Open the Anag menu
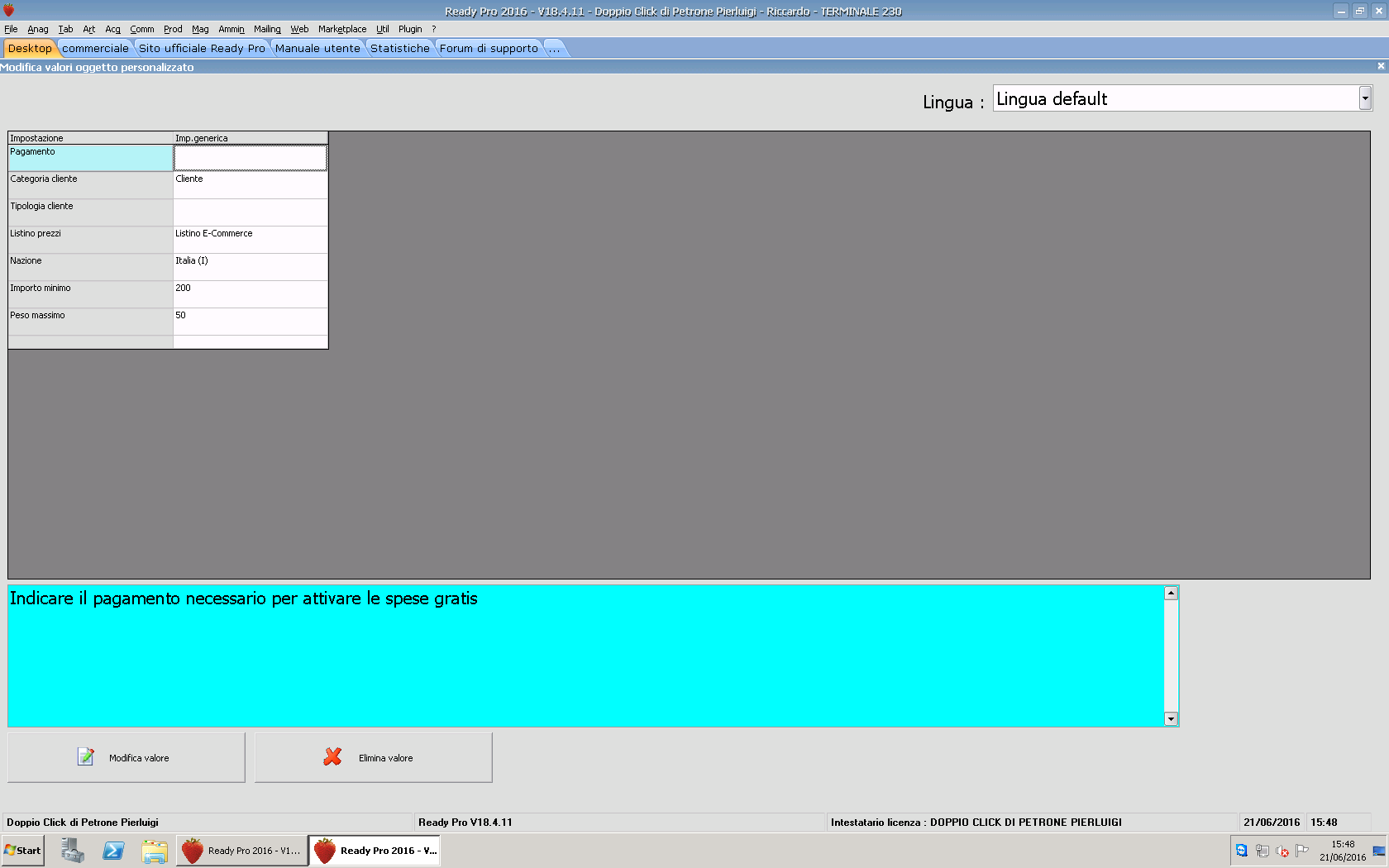 (x=38, y=29)
